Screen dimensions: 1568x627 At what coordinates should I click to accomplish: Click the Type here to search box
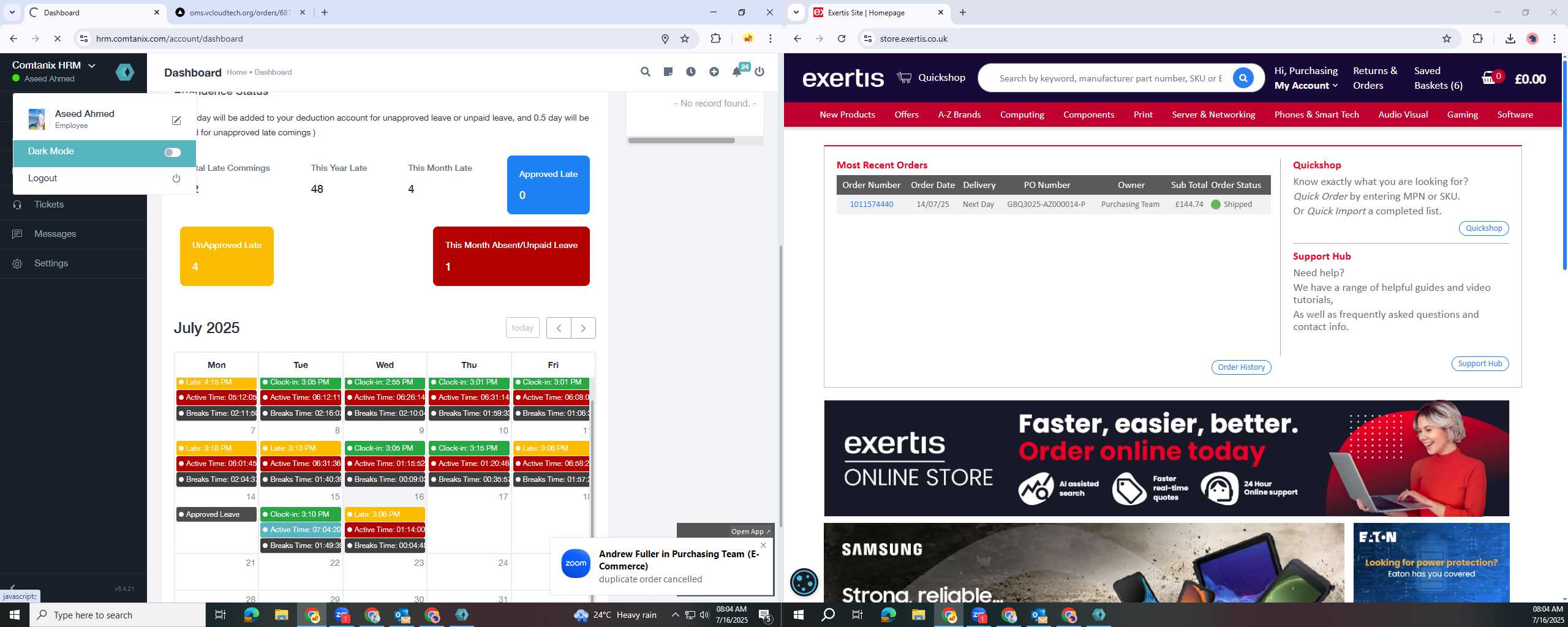[118, 615]
